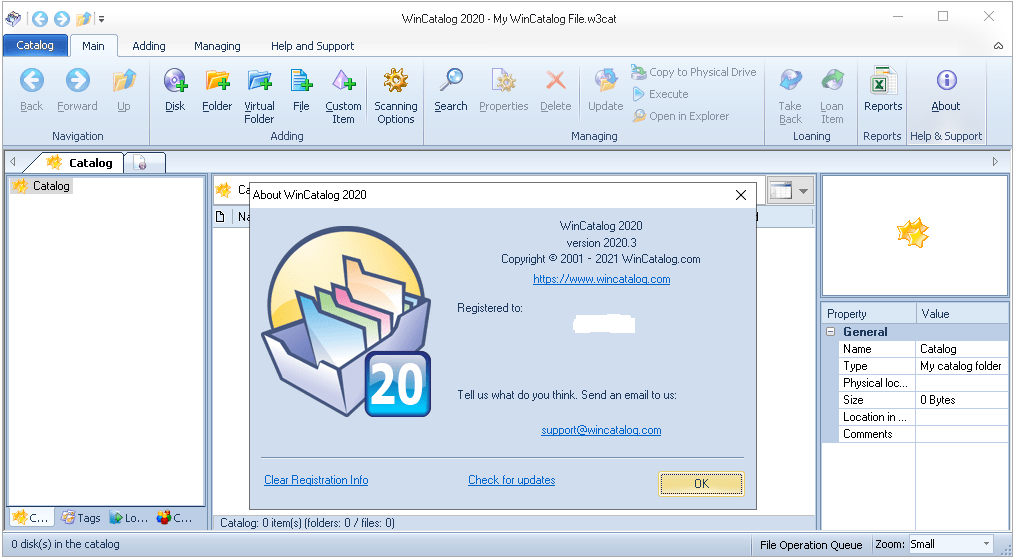
Task: Collapse the General property group
Action: (831, 331)
